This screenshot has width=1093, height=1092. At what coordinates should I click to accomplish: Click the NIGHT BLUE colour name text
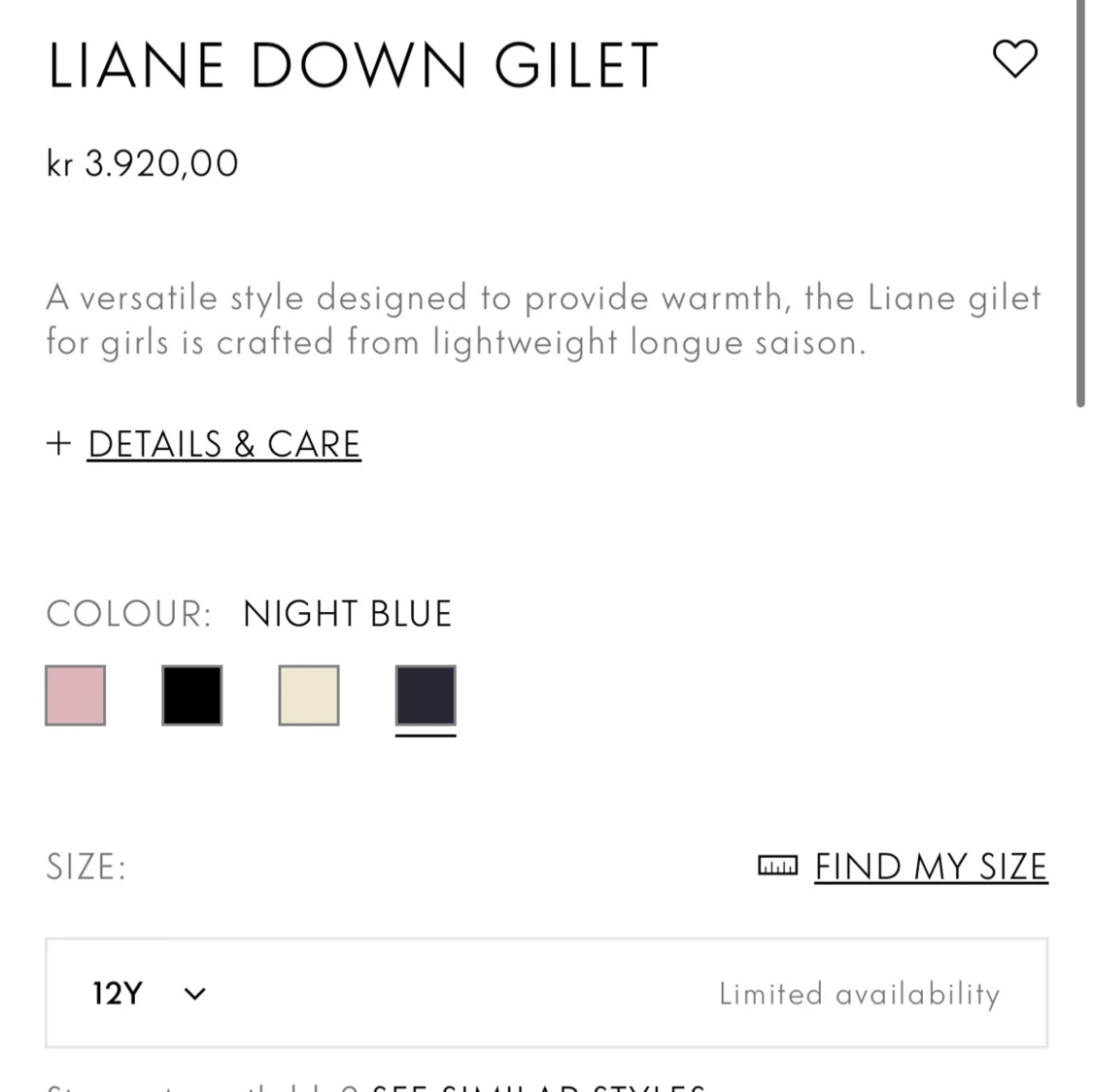[x=347, y=614]
